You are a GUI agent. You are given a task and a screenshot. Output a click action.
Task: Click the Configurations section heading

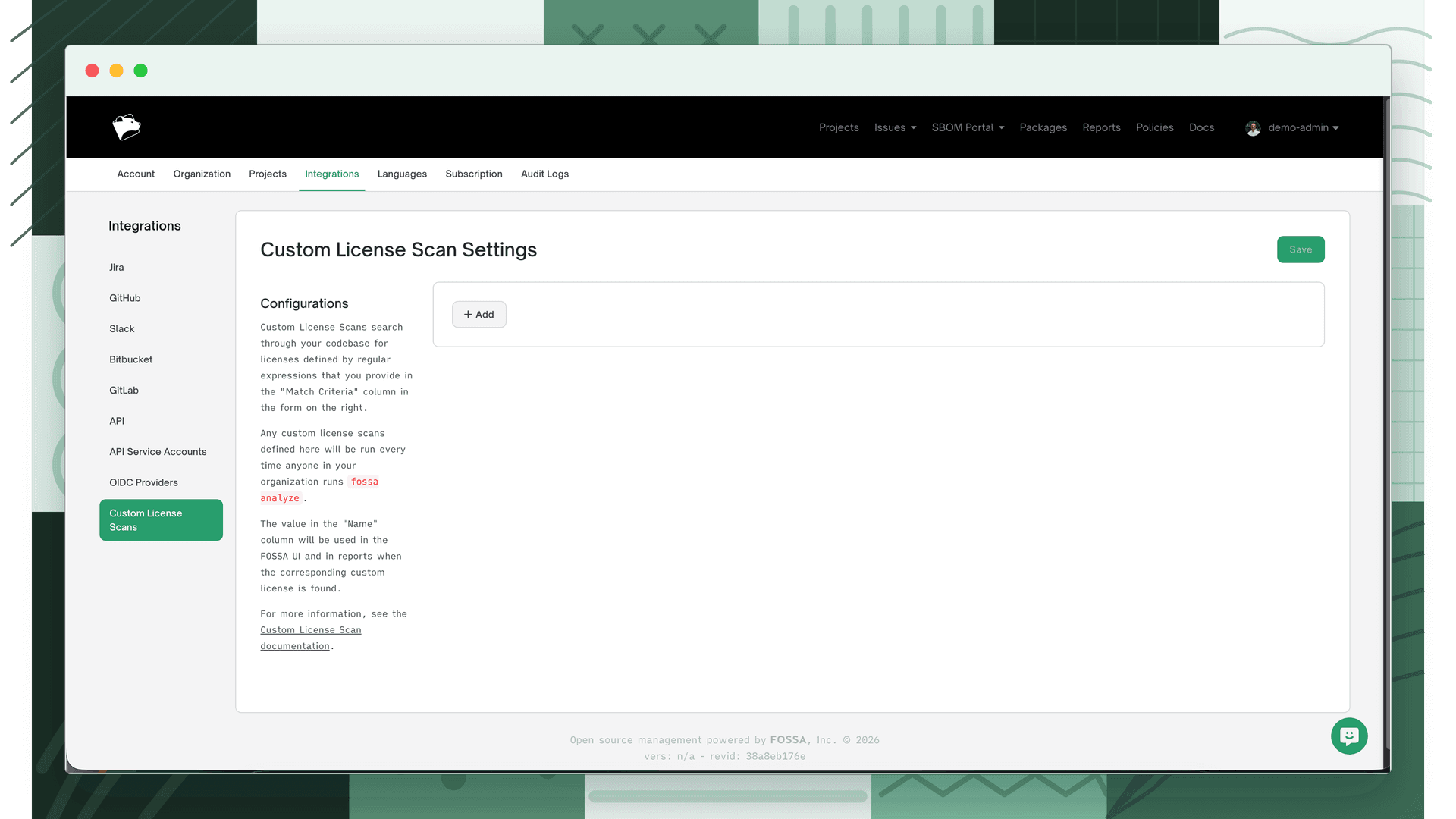(304, 303)
